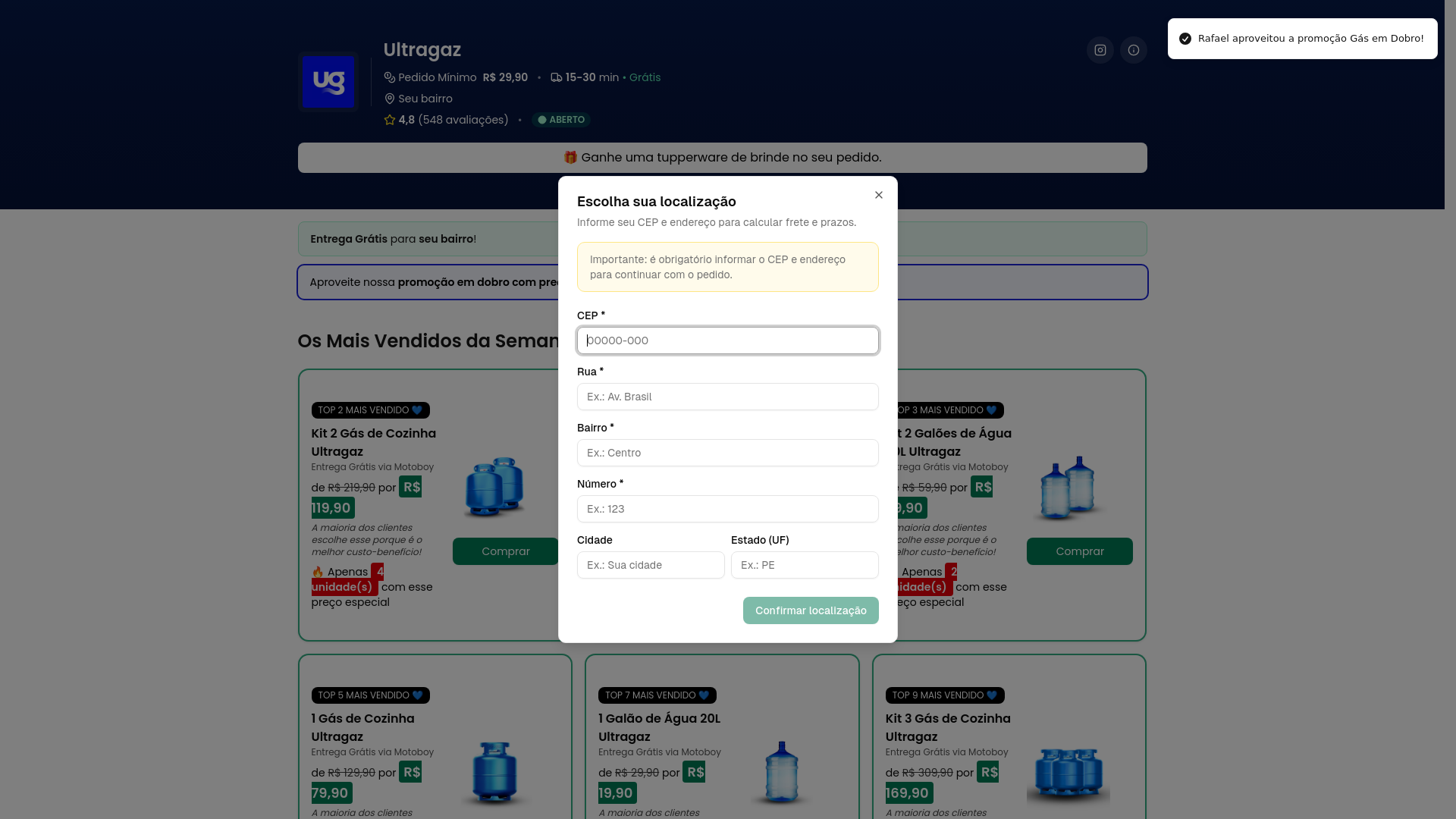Click the star rating icon
Screen dimensions: 1456x819
(x=390, y=120)
